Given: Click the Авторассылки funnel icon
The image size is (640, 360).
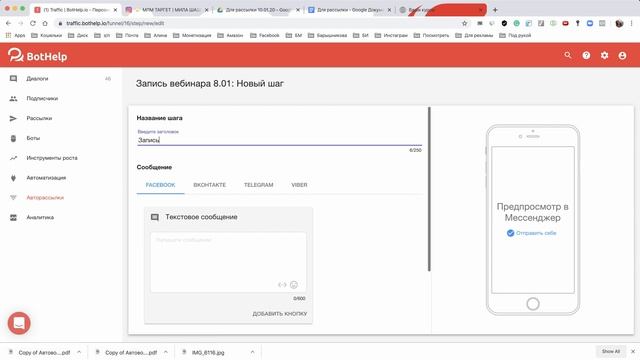Looking at the screenshot, I should [x=13, y=198].
